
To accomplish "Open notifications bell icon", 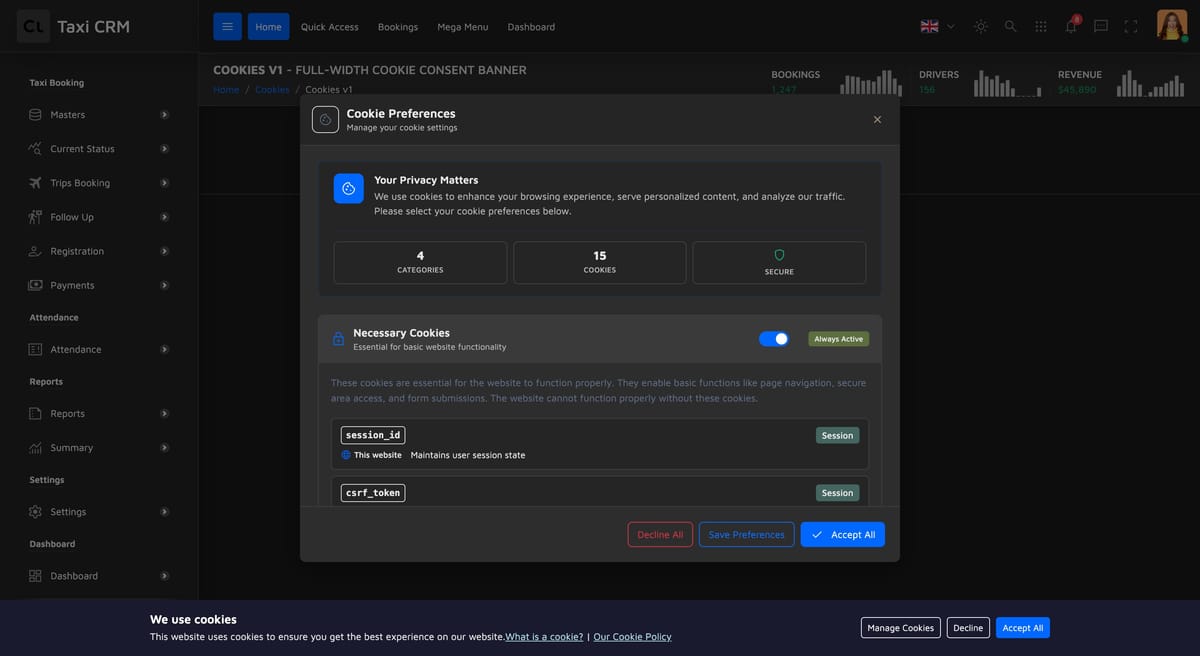I will [x=1071, y=26].
